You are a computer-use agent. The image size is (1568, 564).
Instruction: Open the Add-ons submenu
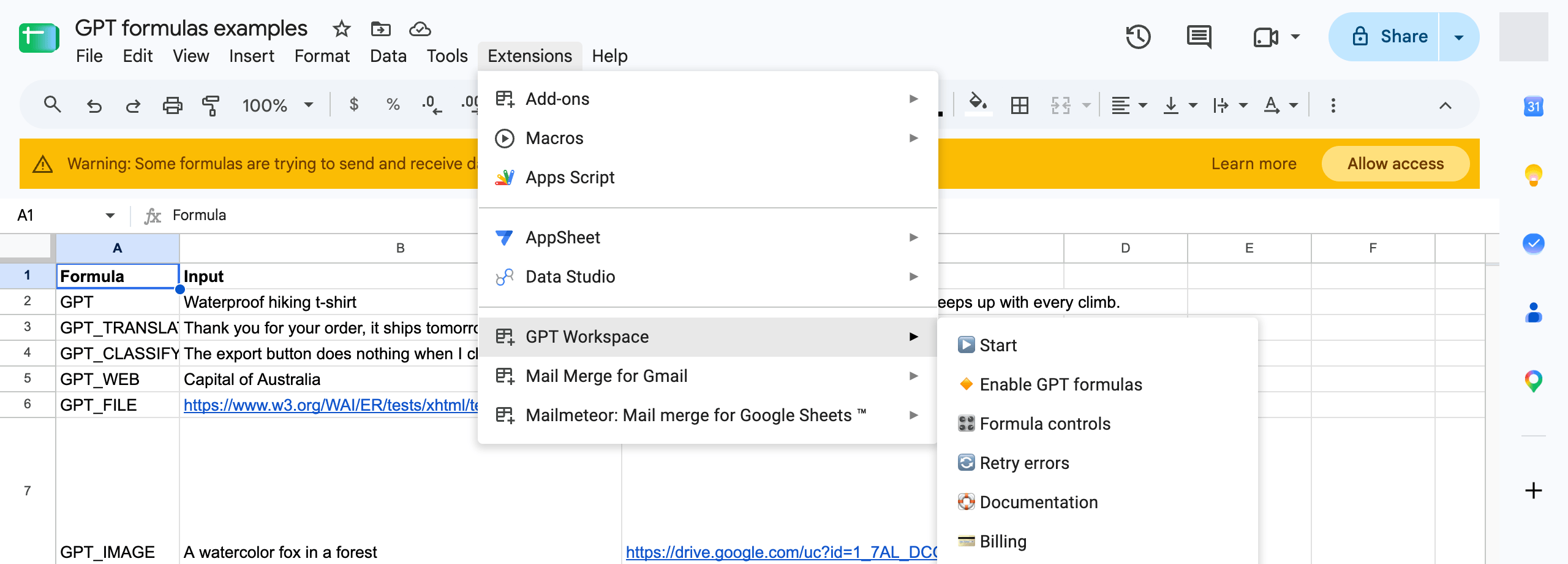(707, 99)
